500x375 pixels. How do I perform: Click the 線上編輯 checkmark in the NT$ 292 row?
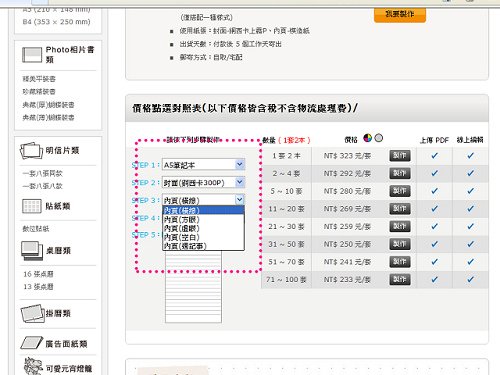click(x=470, y=173)
